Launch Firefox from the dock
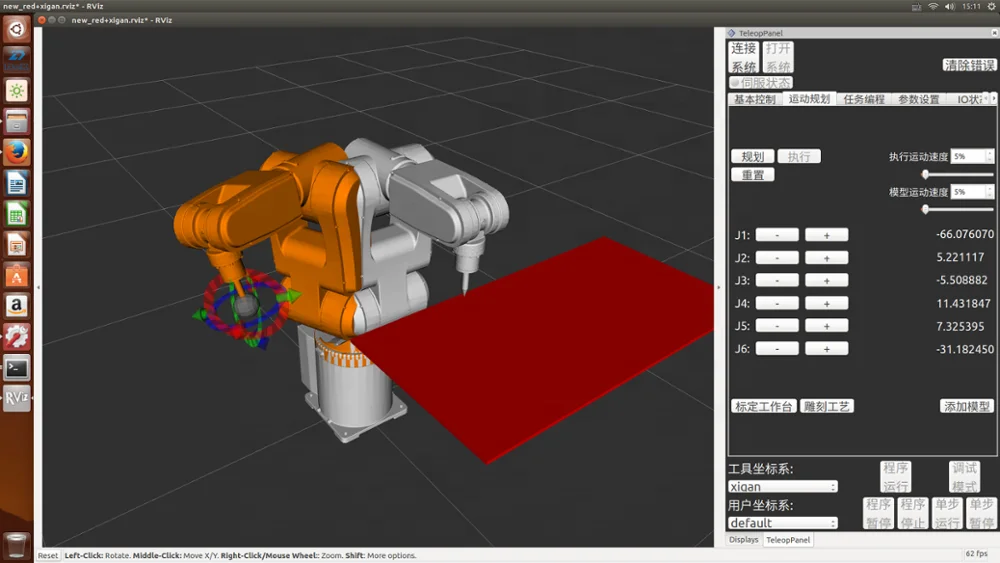Viewport: 1000px width, 563px height. (16, 152)
